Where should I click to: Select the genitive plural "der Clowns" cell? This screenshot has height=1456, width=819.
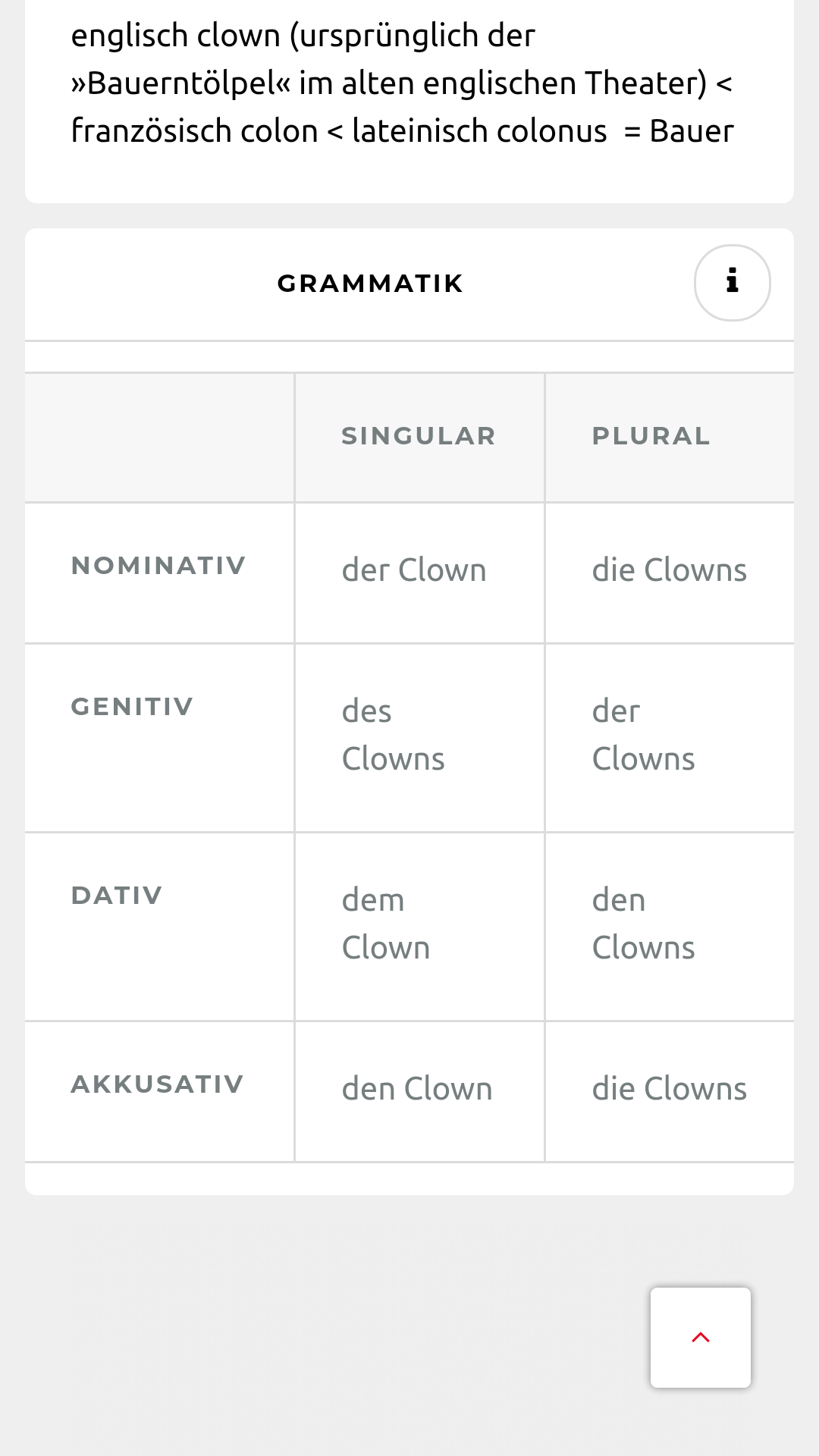tap(643, 736)
